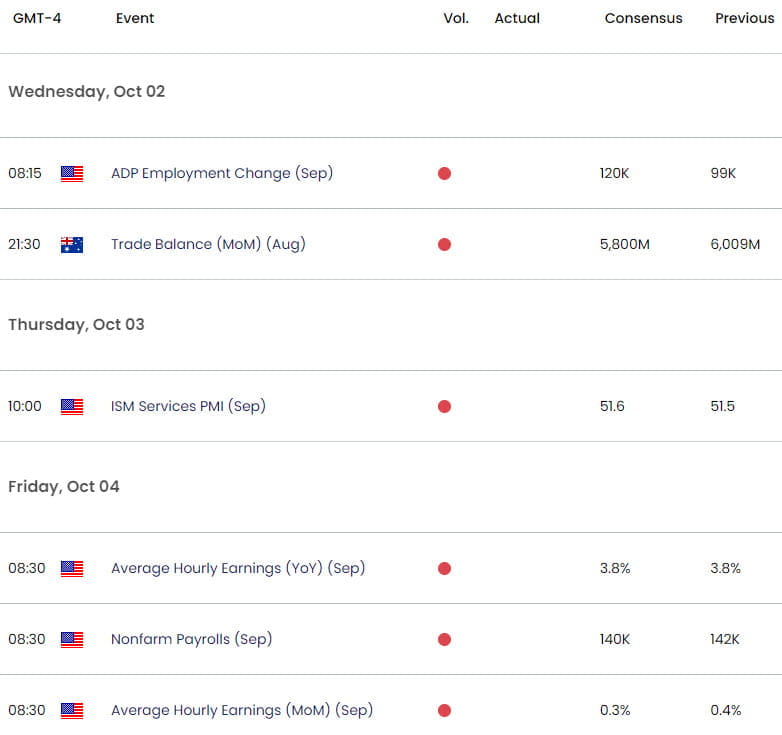782x735 pixels.
Task: Open the ADP Employment Change (Sep) event
Action: click(x=222, y=174)
